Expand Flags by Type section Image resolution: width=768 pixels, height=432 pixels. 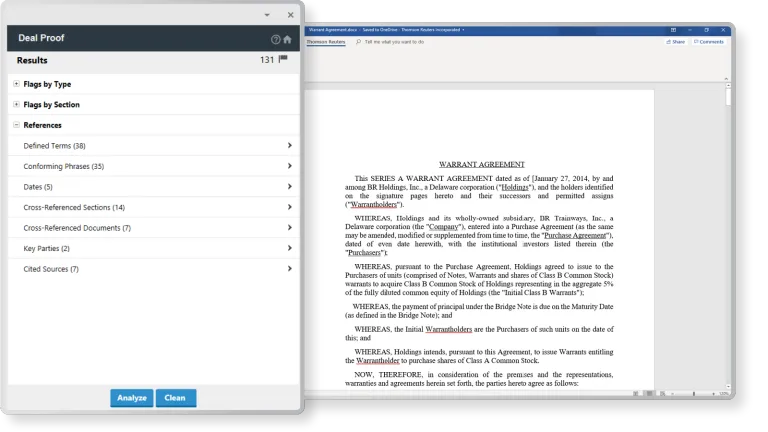pos(16,84)
